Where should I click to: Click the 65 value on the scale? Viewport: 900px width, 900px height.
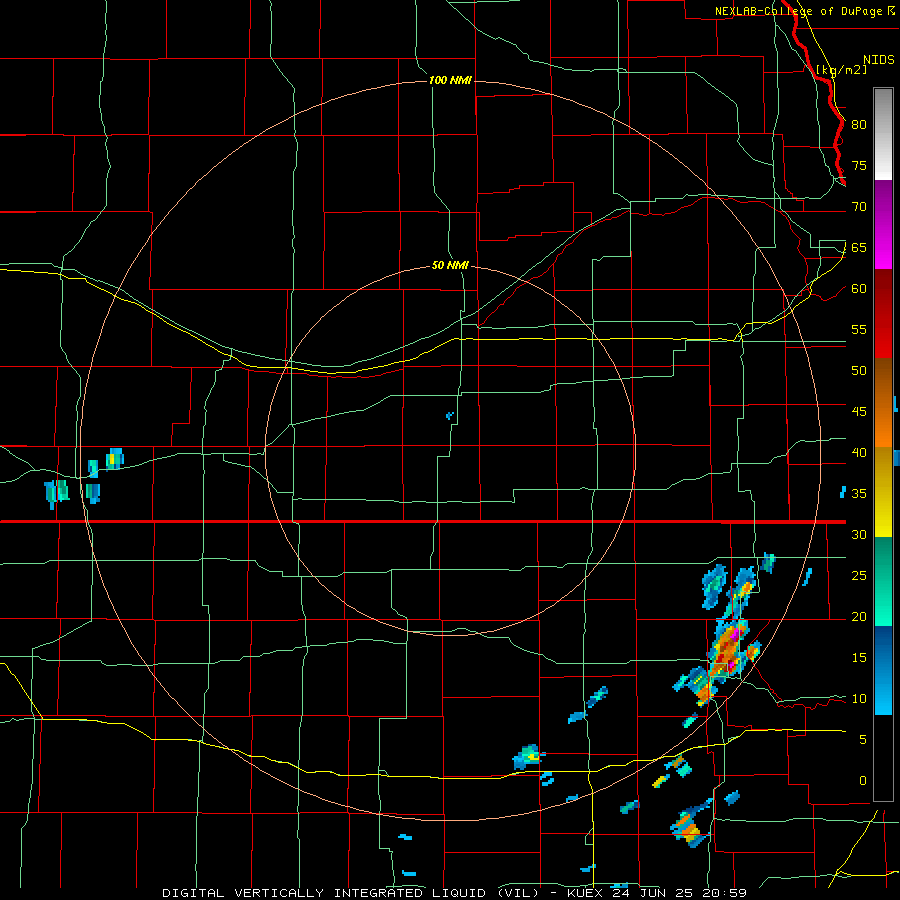(859, 247)
